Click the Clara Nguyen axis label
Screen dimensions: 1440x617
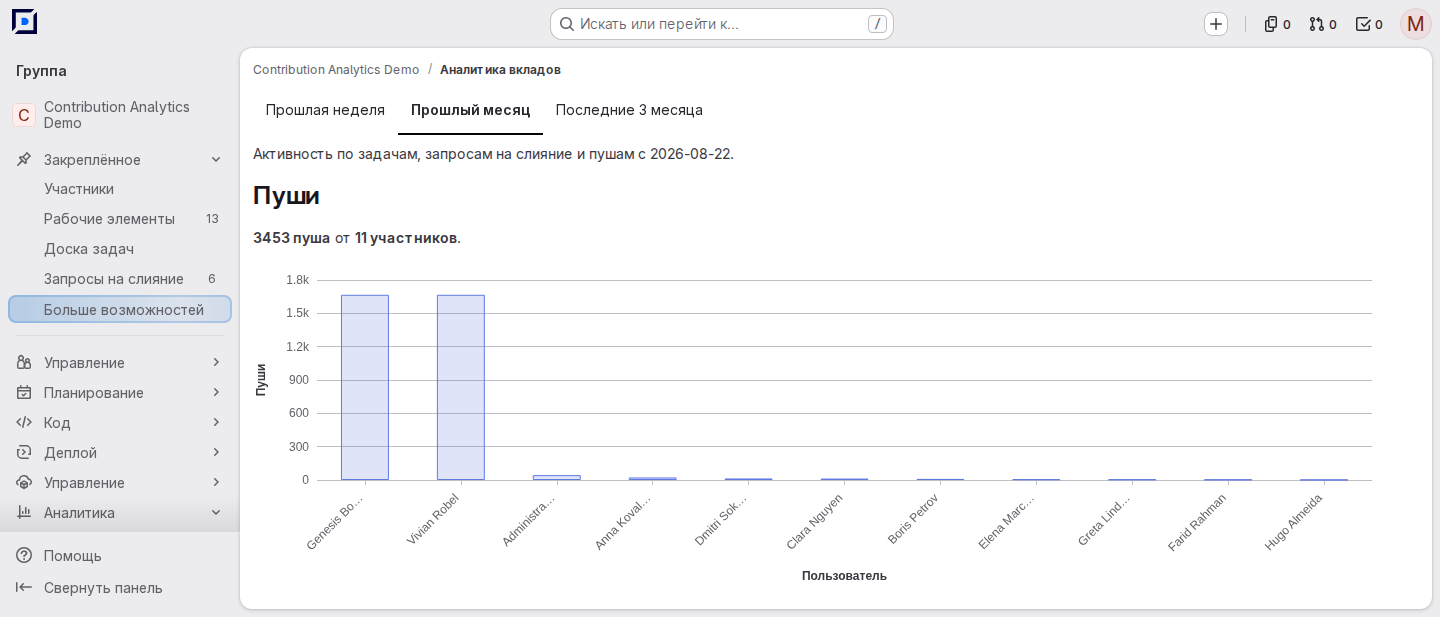[x=814, y=520]
